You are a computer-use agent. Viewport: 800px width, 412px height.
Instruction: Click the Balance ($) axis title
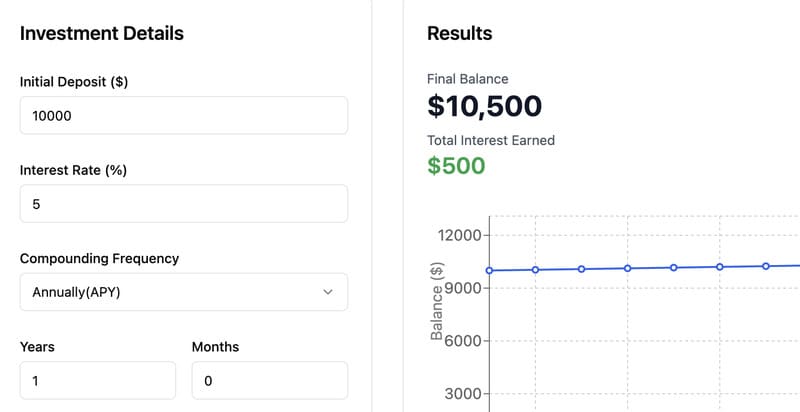[x=437, y=301]
